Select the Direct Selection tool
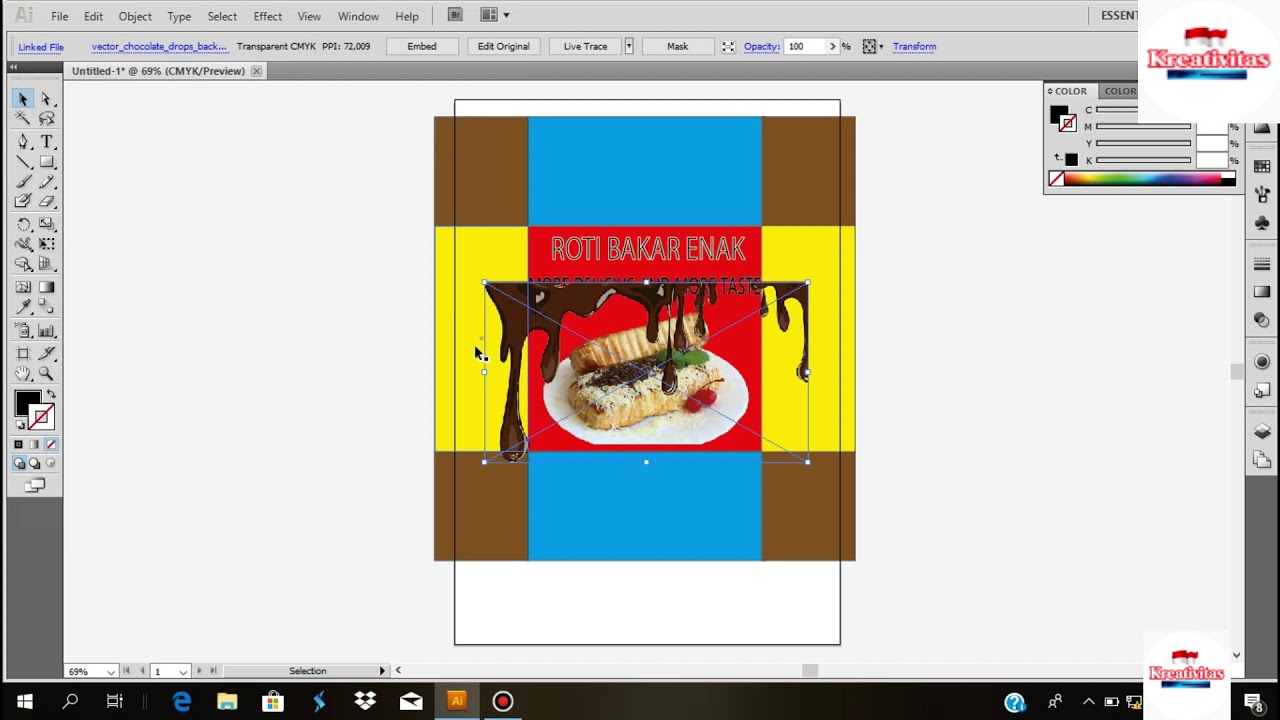1280x720 pixels. (46, 99)
